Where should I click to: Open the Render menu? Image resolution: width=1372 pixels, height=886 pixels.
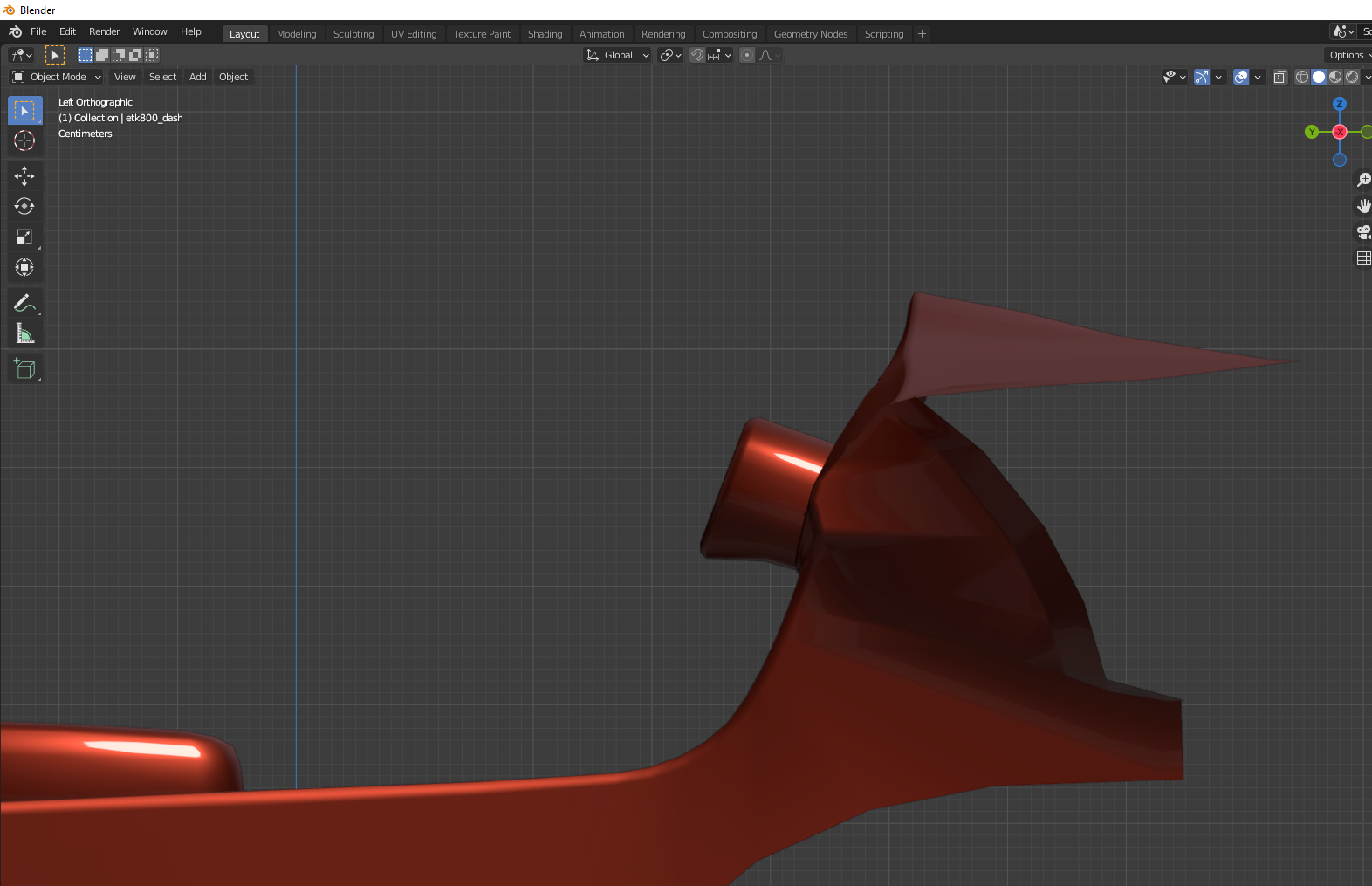[104, 31]
